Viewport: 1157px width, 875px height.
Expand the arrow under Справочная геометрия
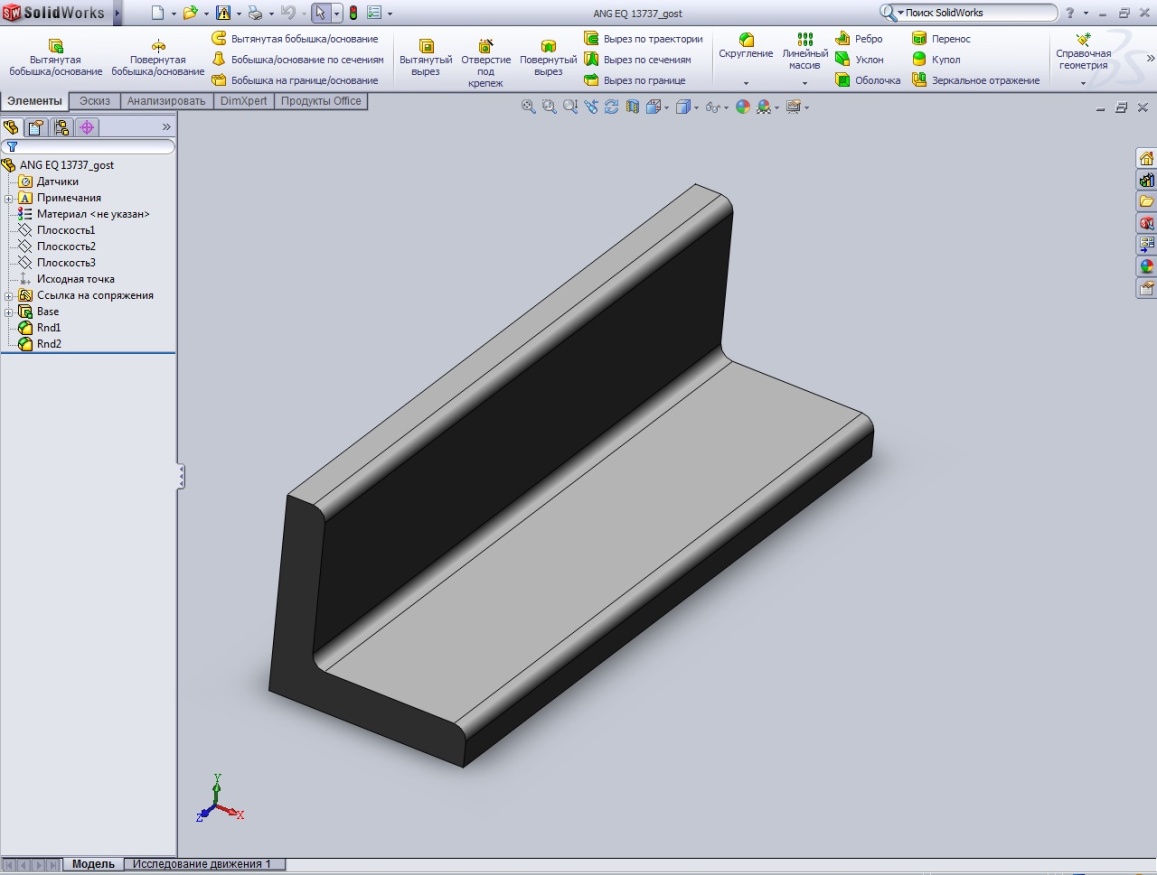[1083, 83]
